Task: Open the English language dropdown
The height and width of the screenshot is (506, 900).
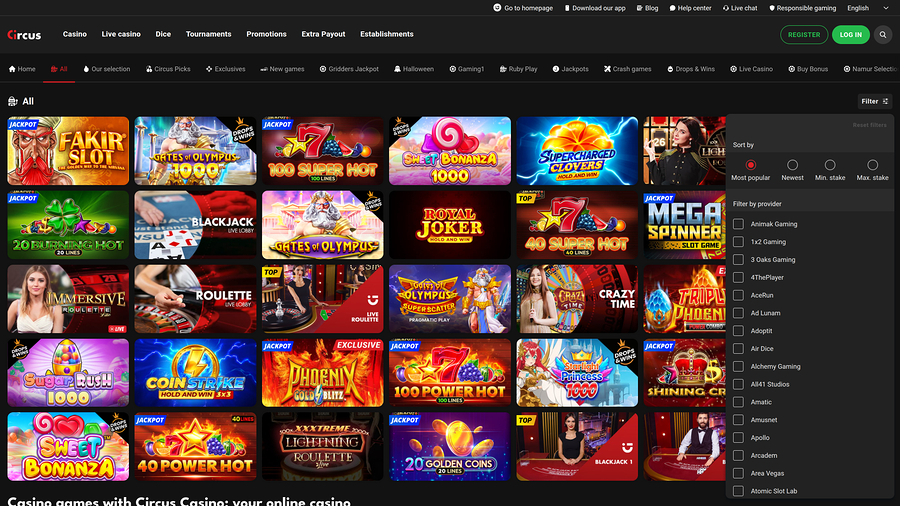Action: pyautogui.click(x=867, y=8)
